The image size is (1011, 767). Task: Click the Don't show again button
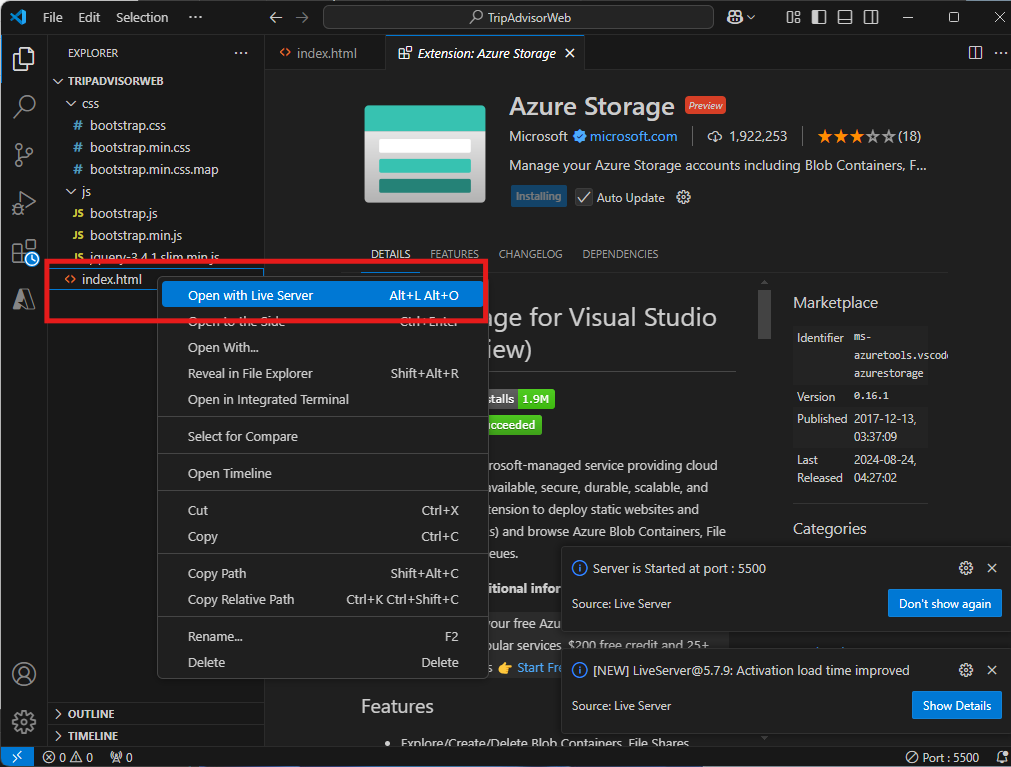pos(945,603)
